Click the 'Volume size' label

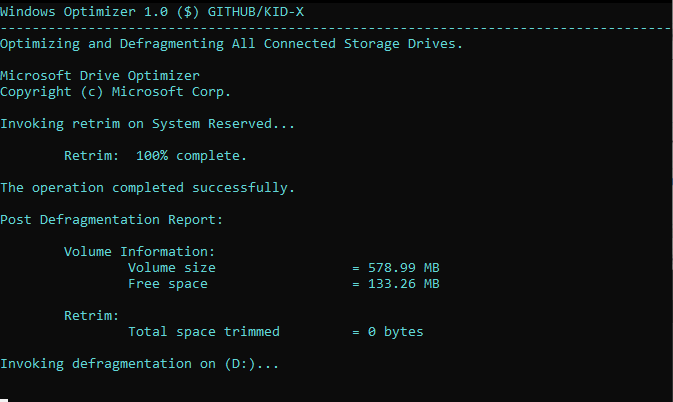click(171, 268)
